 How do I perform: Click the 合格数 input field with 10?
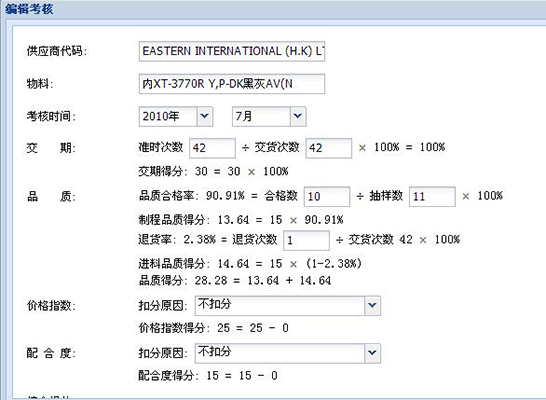point(327,196)
